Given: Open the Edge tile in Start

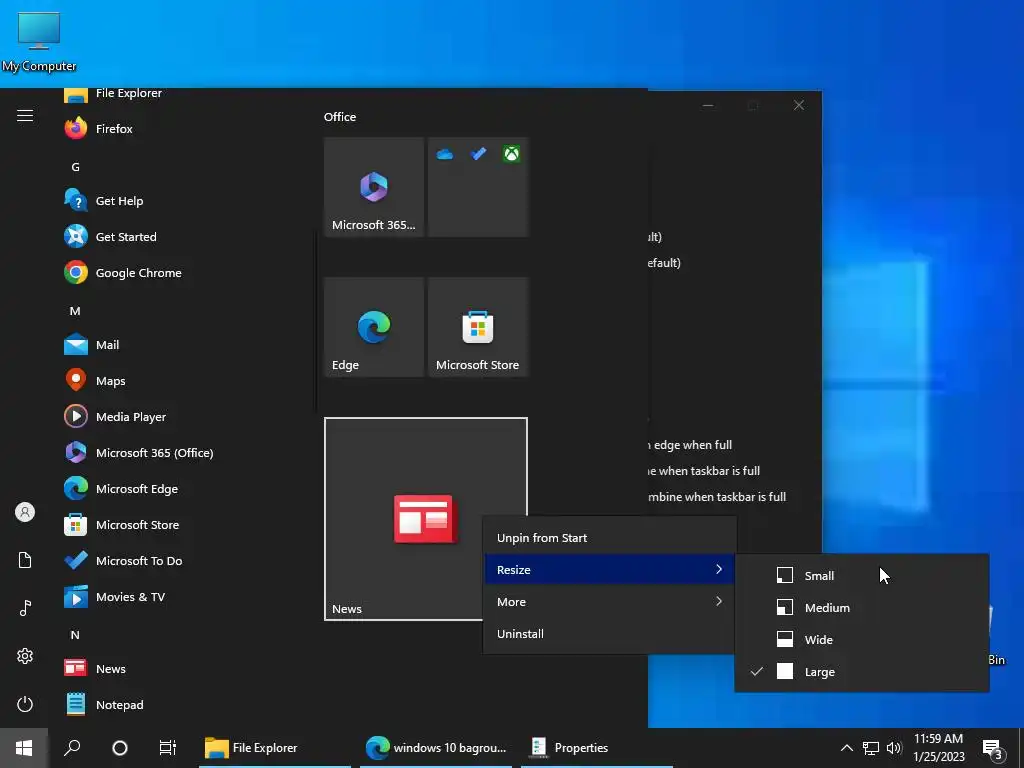Looking at the screenshot, I should (374, 327).
